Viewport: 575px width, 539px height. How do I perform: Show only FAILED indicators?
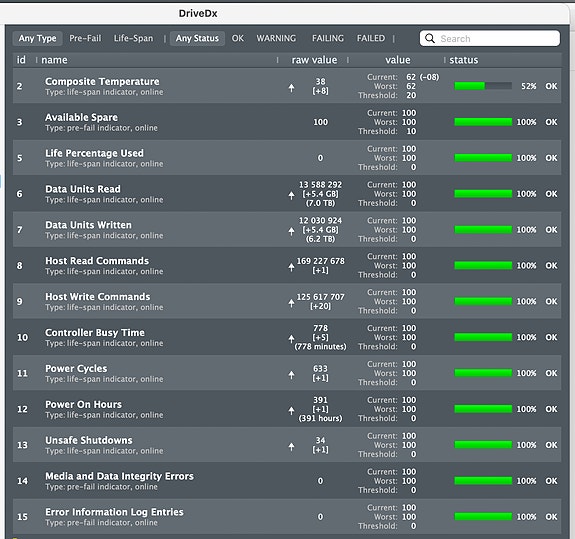(x=371, y=38)
